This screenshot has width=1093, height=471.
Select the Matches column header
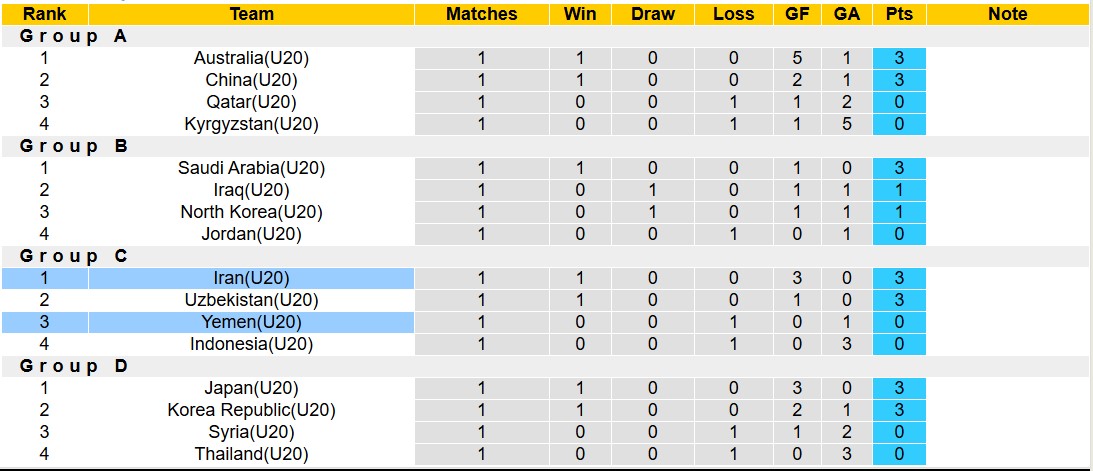click(x=482, y=14)
